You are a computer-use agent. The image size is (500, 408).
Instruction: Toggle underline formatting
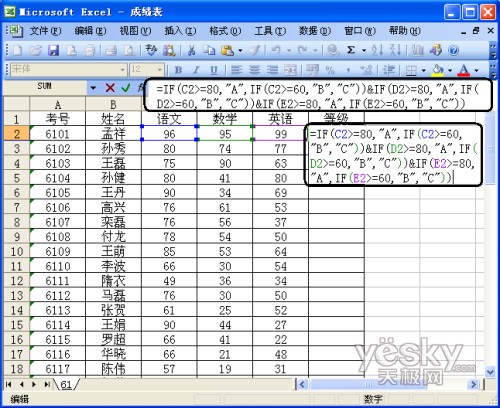pyautogui.click(x=214, y=70)
